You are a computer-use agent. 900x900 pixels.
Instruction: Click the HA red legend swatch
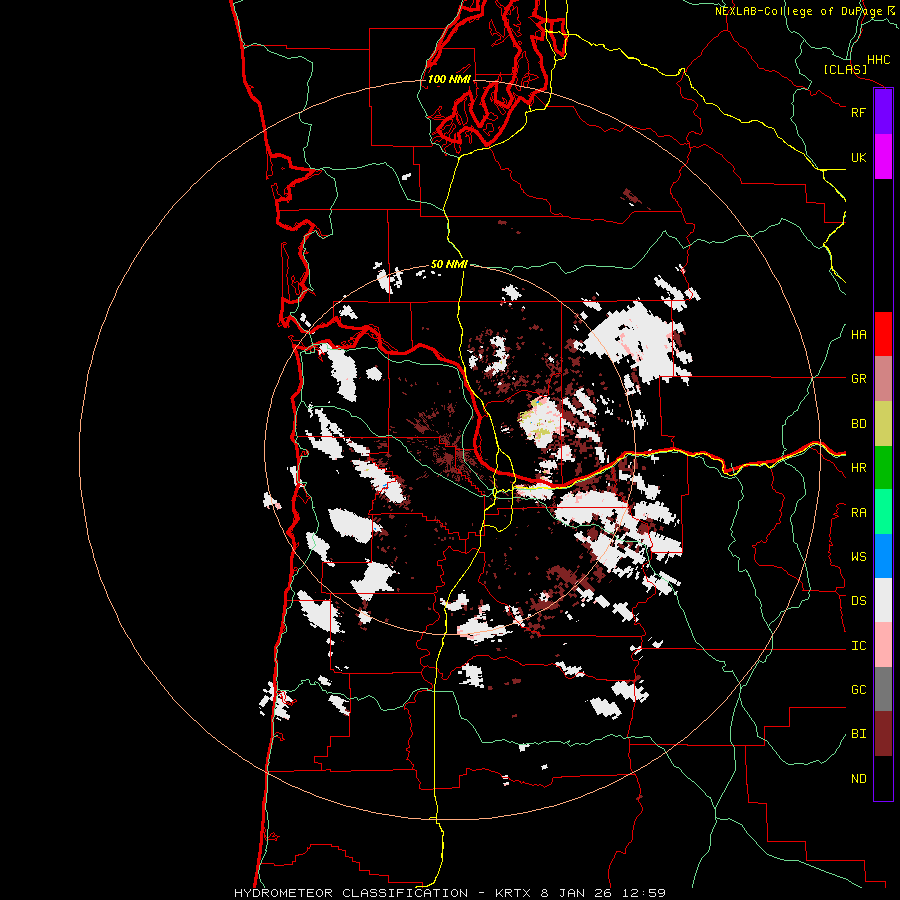[883, 334]
